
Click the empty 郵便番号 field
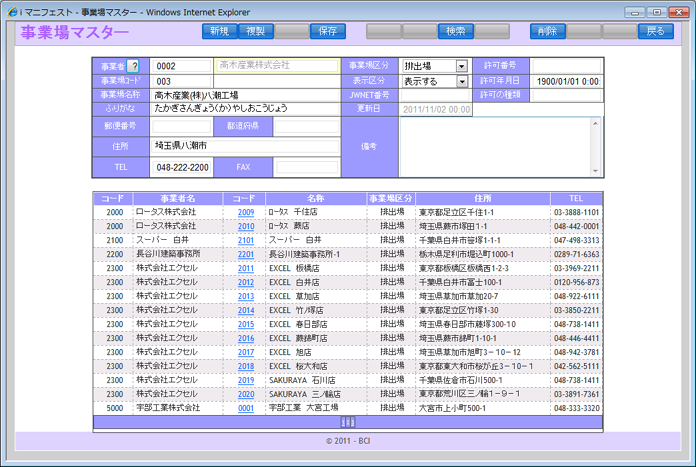coord(182,127)
